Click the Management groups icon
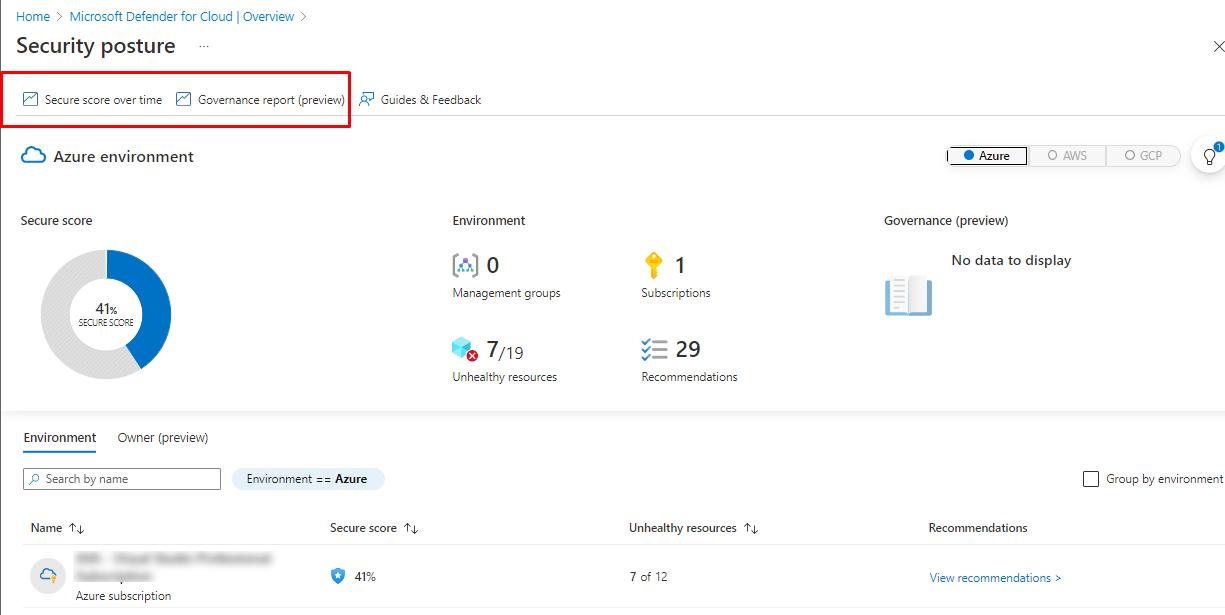1225x615 pixels. (x=465, y=265)
